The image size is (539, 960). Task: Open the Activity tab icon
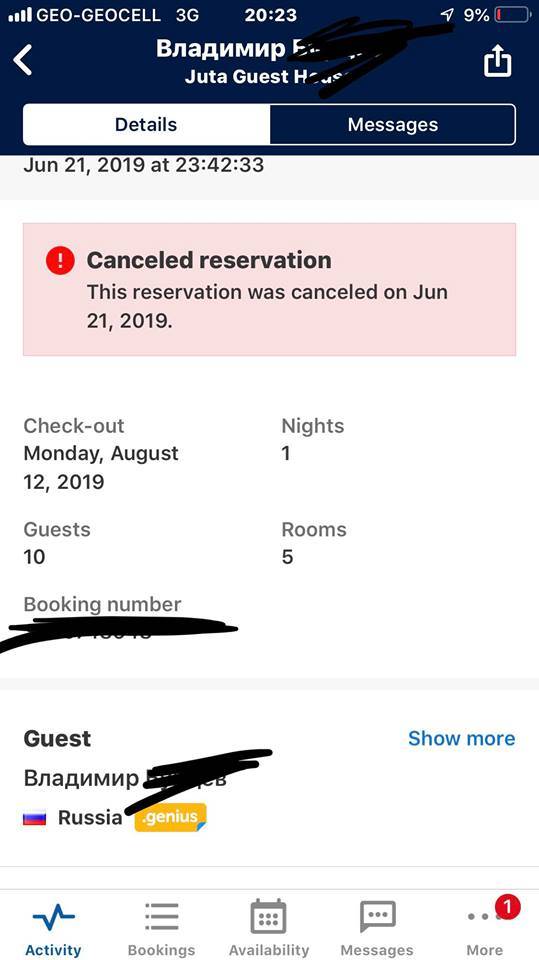pos(53,917)
